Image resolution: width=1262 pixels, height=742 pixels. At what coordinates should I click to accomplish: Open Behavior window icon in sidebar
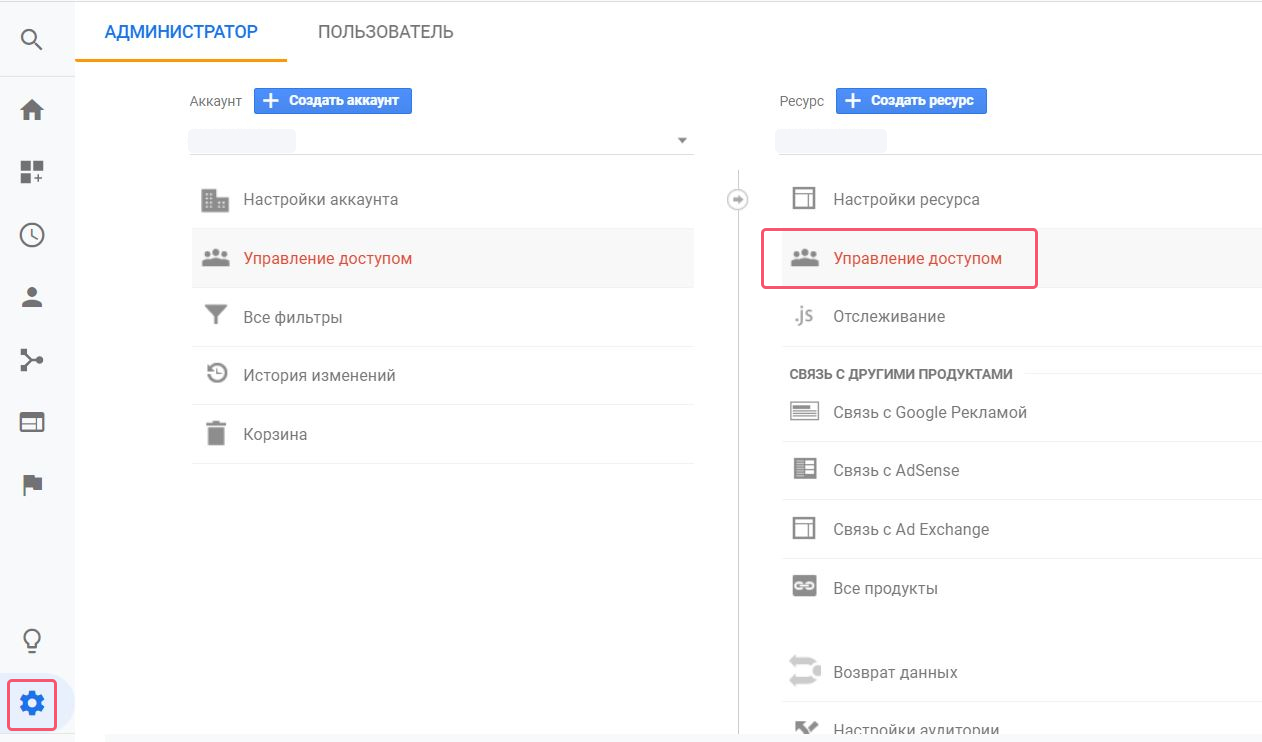click(x=32, y=422)
